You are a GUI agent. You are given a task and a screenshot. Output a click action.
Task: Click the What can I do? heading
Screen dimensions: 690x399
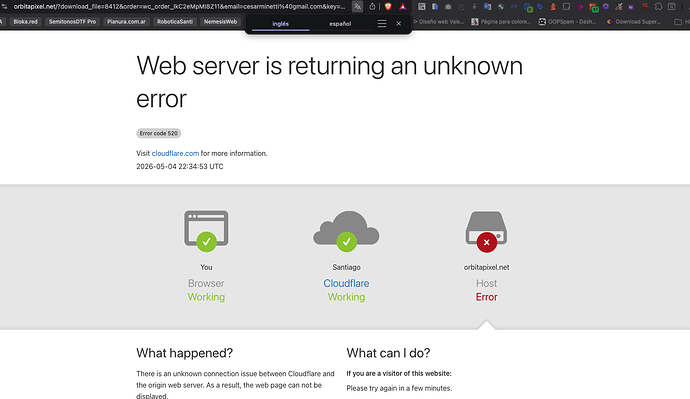(x=388, y=353)
